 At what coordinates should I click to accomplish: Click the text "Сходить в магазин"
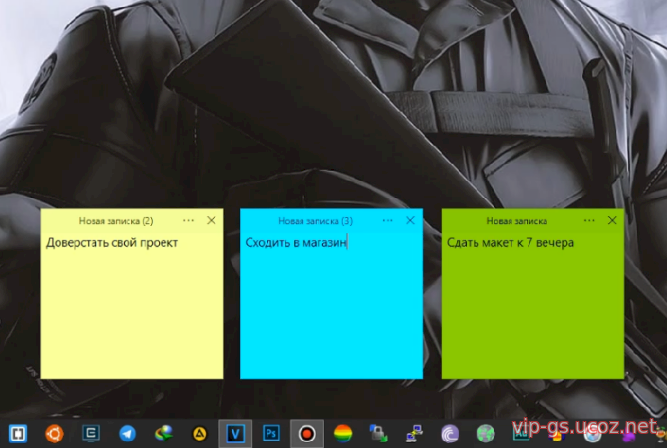pos(296,243)
